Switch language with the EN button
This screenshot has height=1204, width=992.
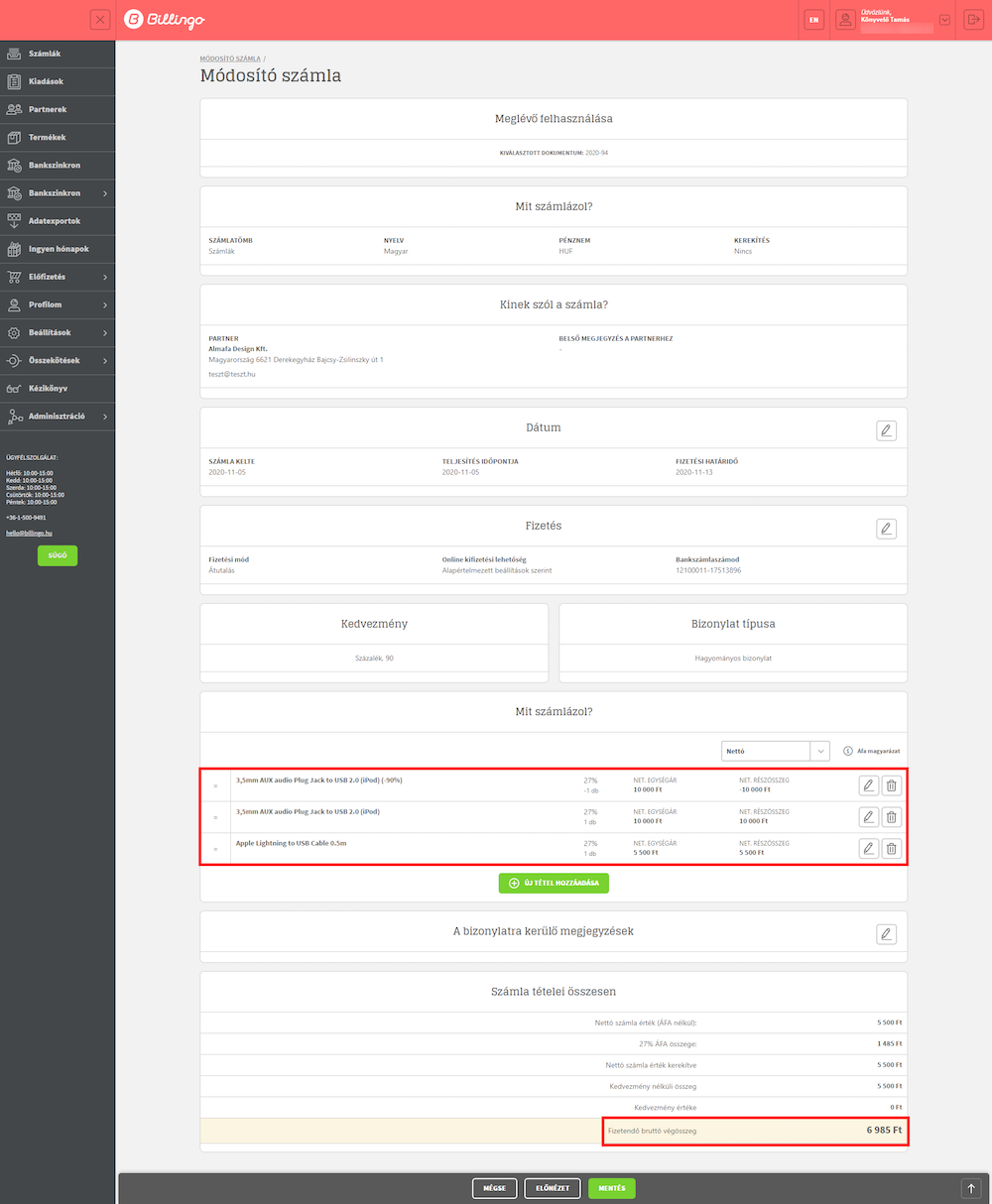(814, 20)
